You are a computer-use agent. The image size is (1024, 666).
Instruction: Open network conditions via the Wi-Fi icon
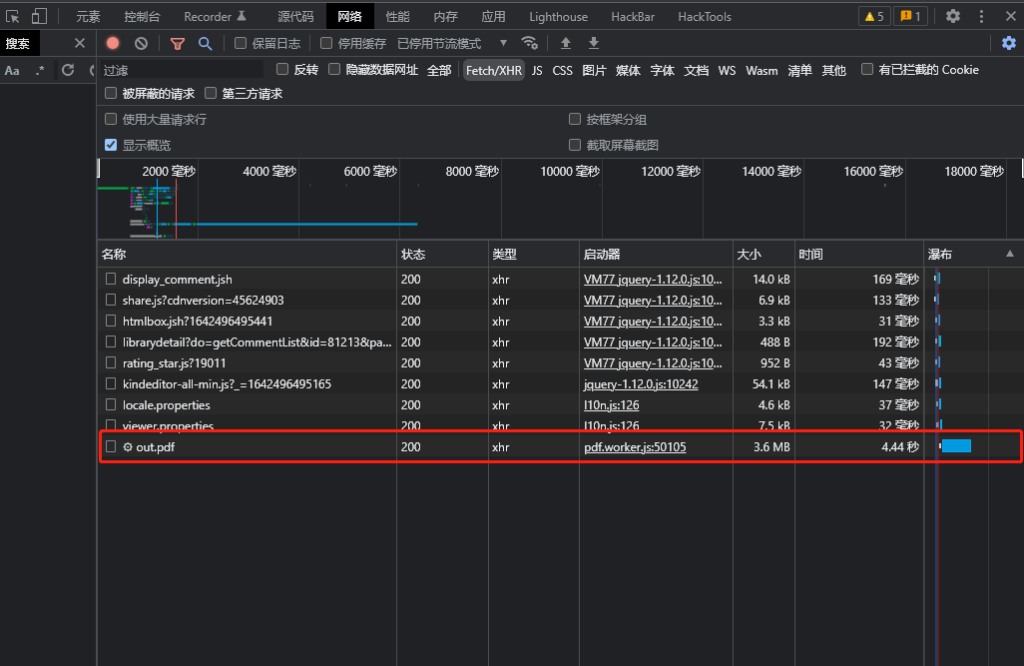[530, 43]
